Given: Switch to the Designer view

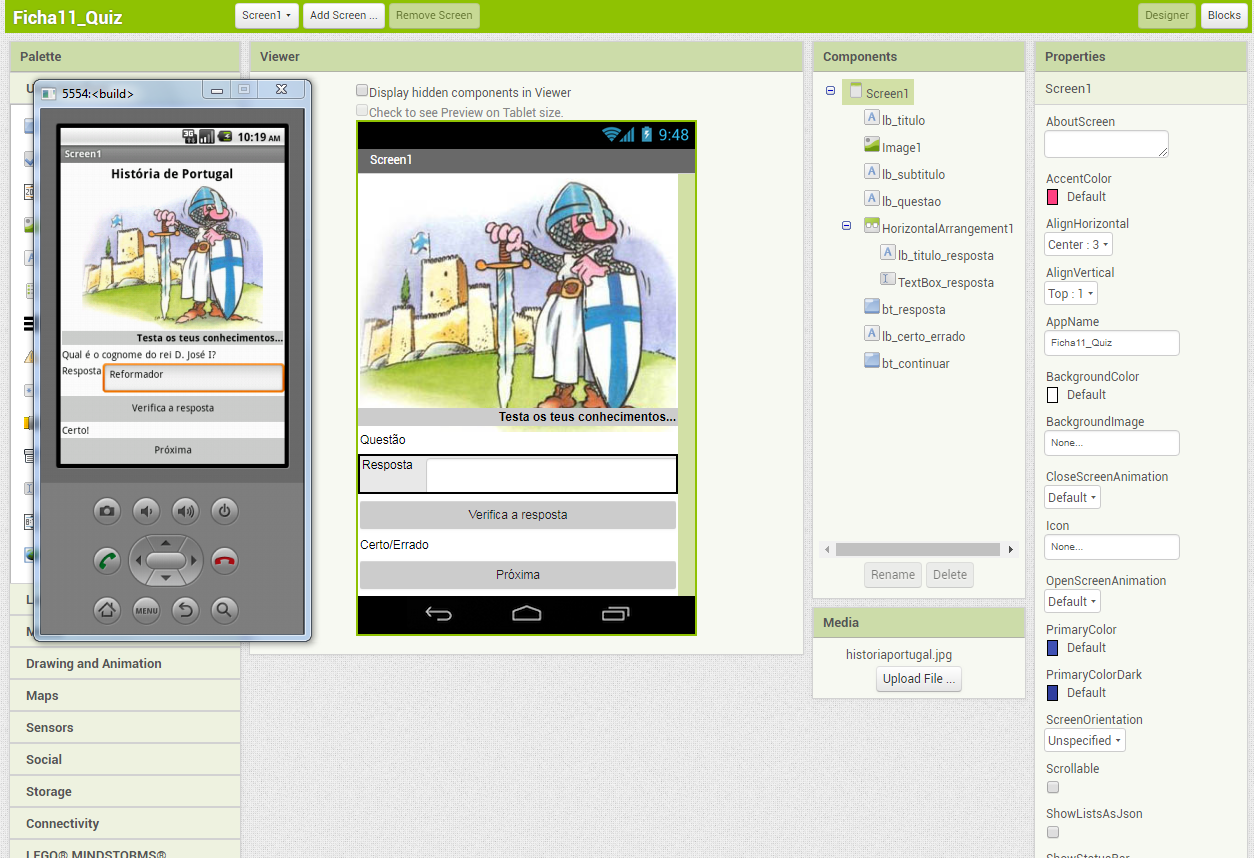Looking at the screenshot, I should coord(1167,15).
